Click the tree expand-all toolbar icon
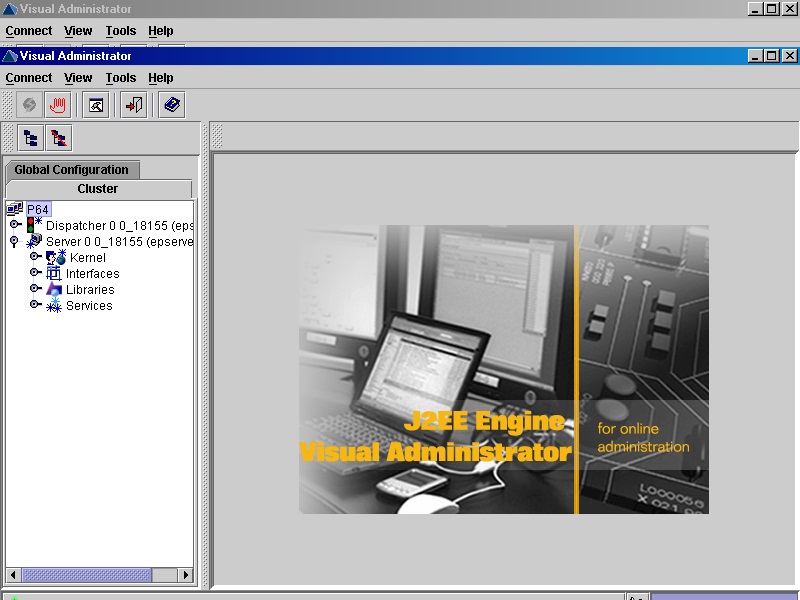The height and width of the screenshot is (600, 800). 31,138
